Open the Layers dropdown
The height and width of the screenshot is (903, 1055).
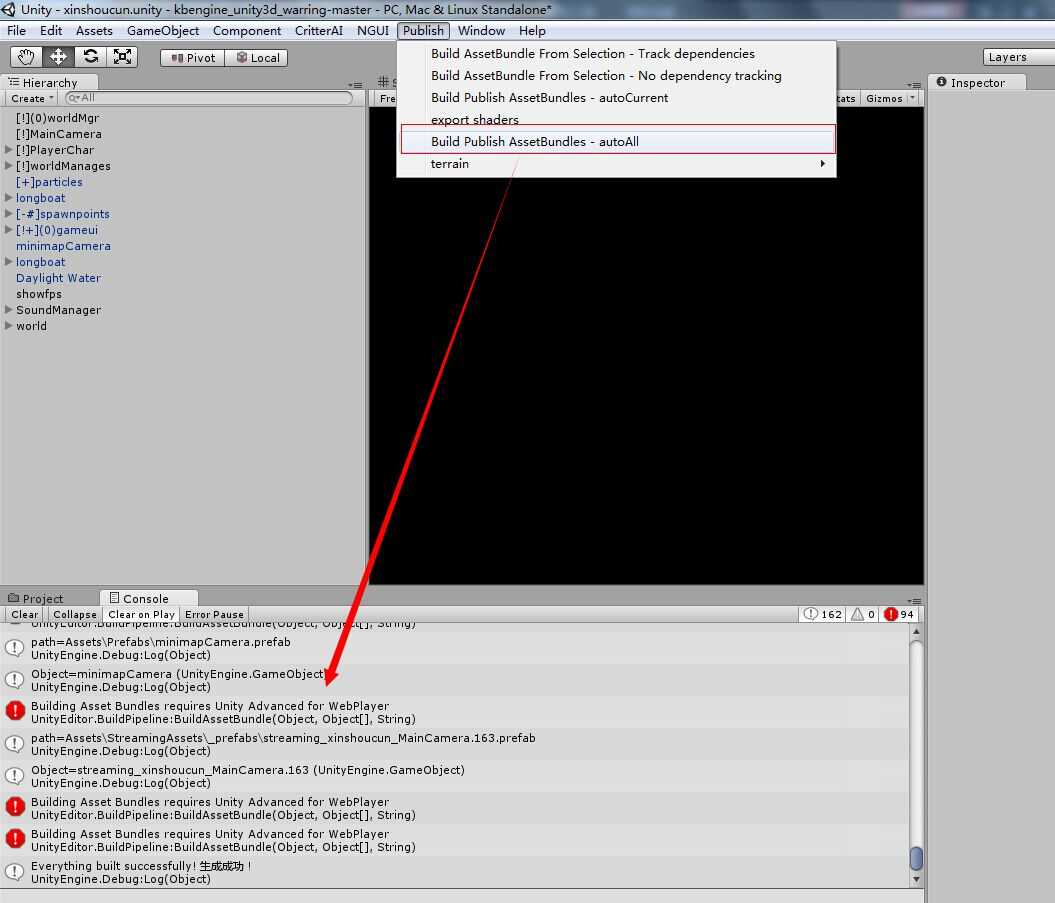pyautogui.click(x=1018, y=57)
